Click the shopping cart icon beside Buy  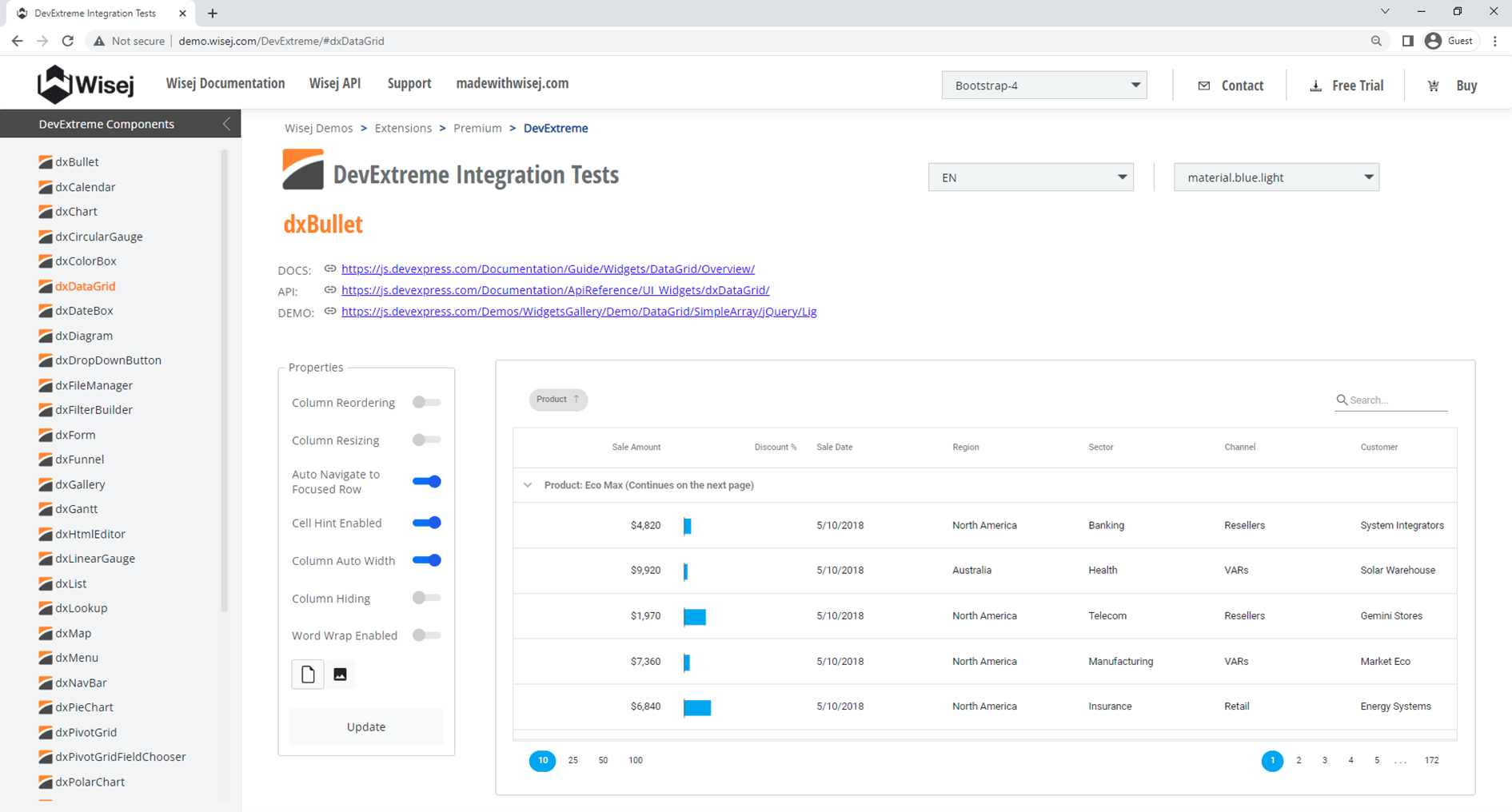coord(1433,86)
